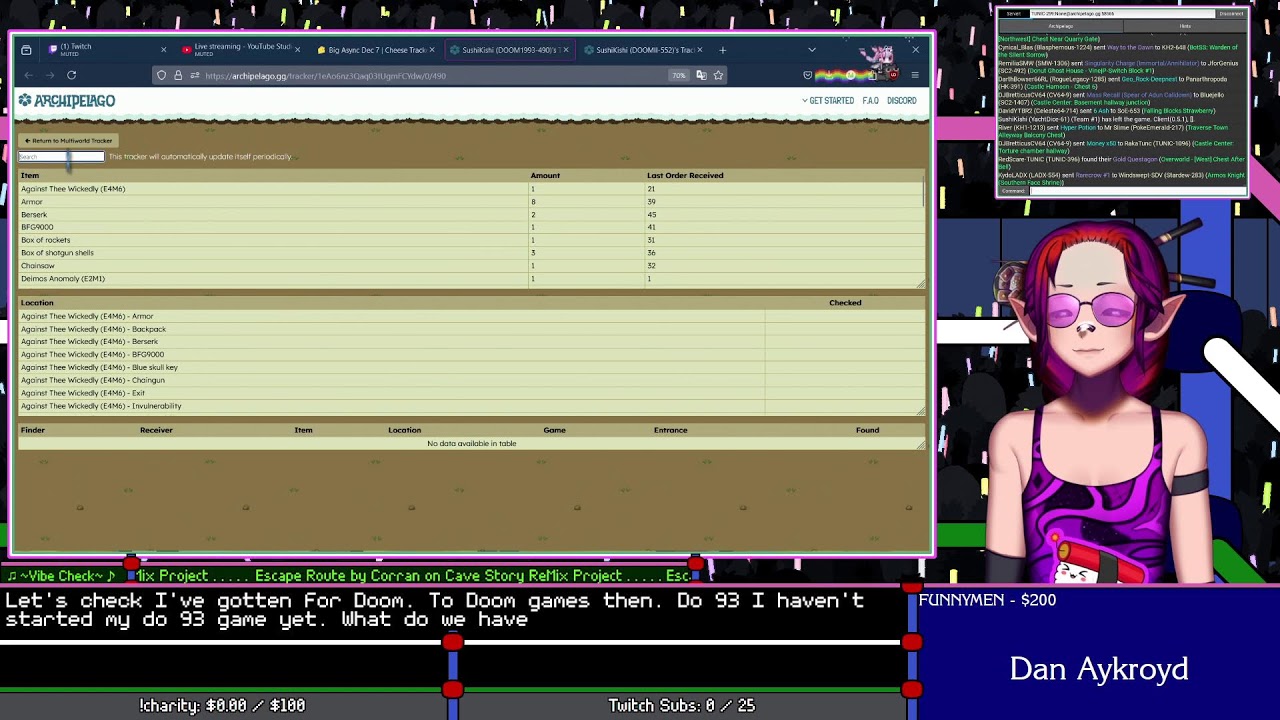The image size is (1280, 720).
Task: Open the F.A.Q page link
Action: [x=870, y=101]
